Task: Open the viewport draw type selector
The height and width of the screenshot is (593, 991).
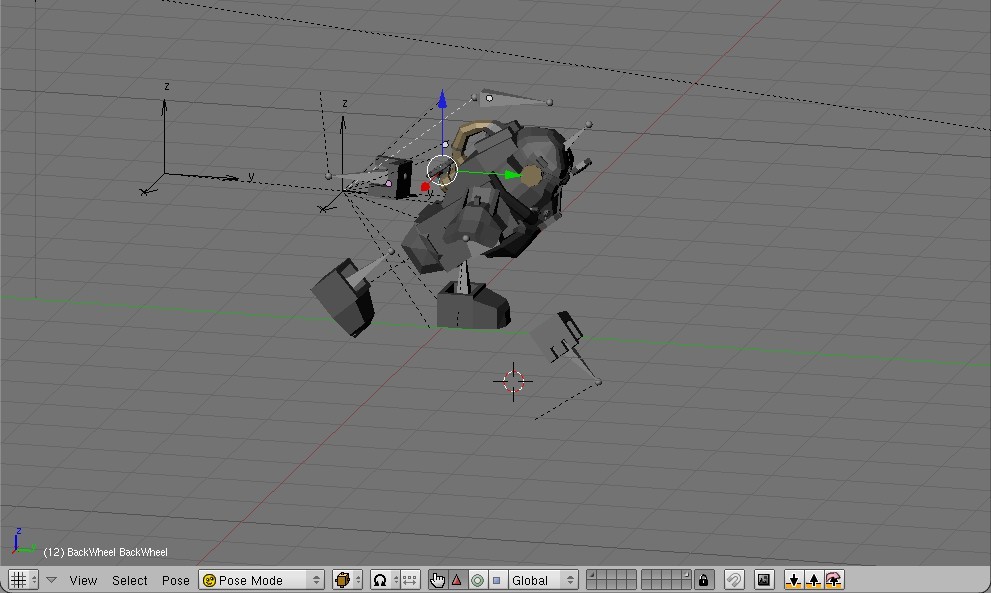Action: [347, 580]
